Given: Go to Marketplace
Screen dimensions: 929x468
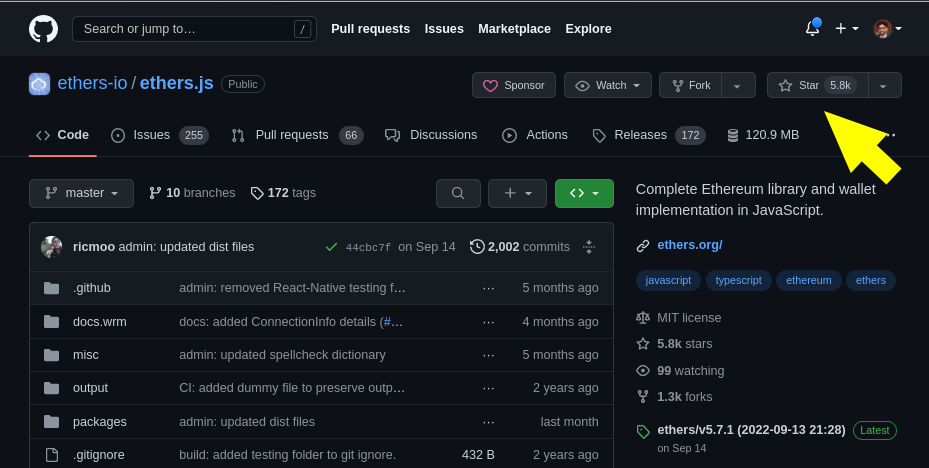Looking at the screenshot, I should pyautogui.click(x=514, y=29).
